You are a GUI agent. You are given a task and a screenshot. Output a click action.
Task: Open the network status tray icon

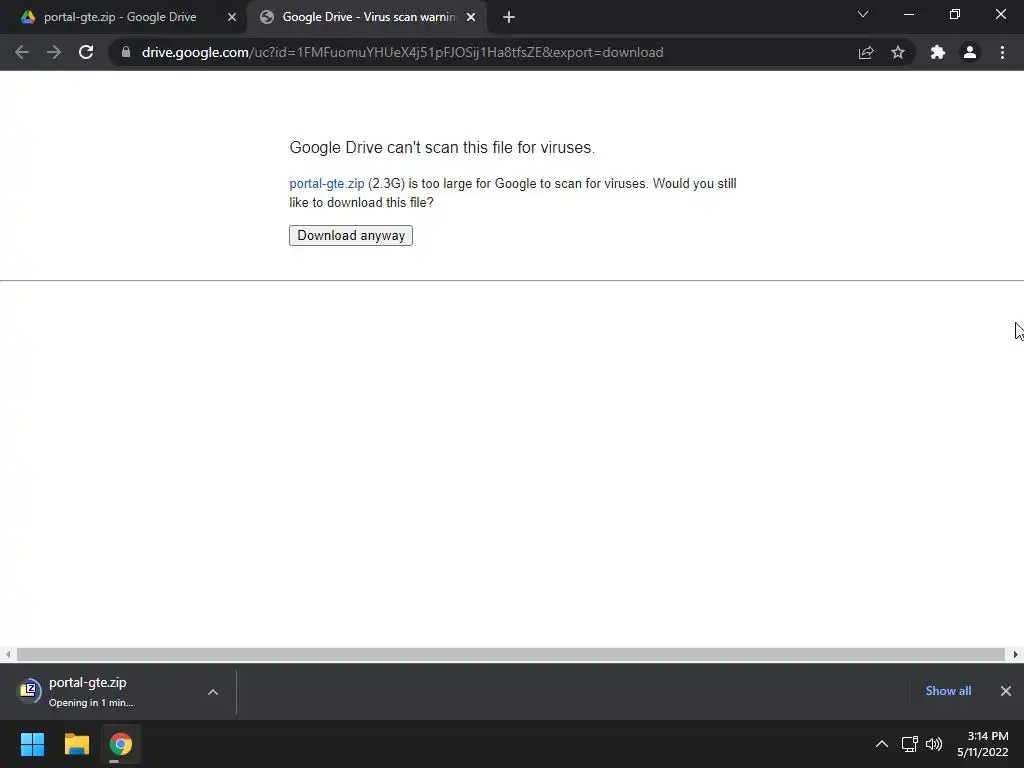coord(910,744)
